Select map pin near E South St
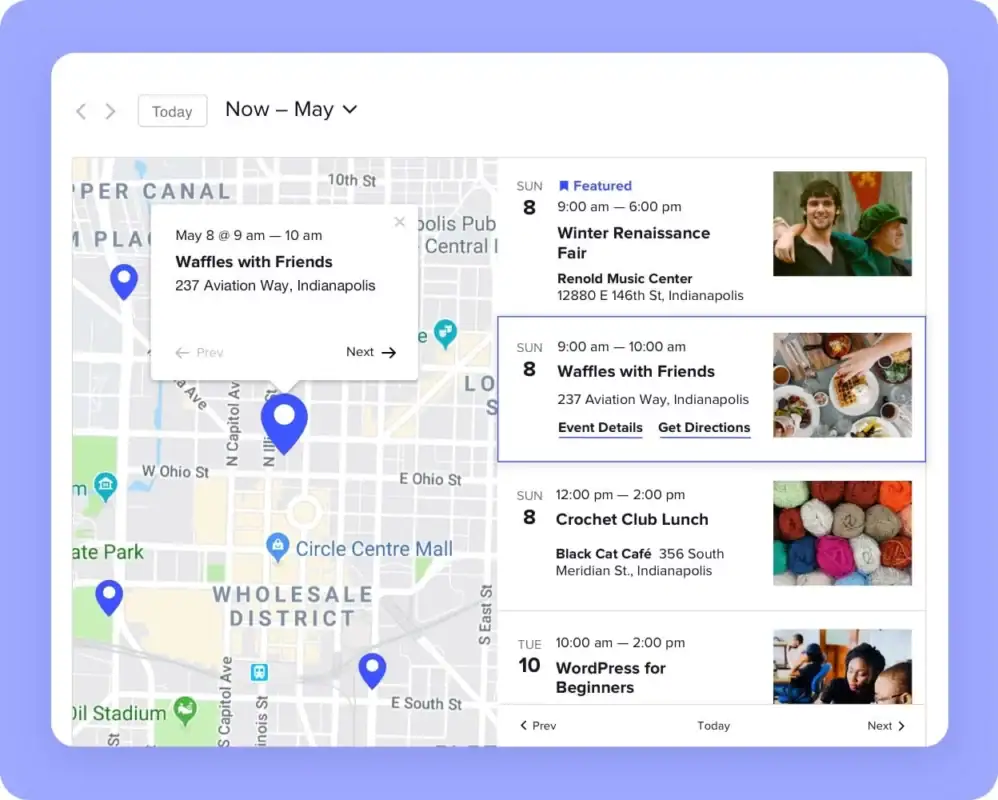This screenshot has height=800, width=998. pyautogui.click(x=372, y=670)
